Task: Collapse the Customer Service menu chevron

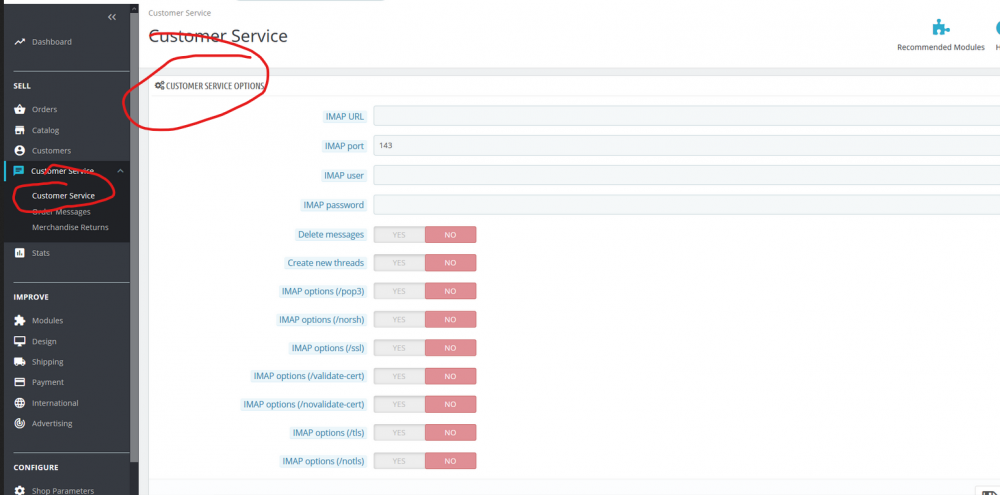Action: 120,171
